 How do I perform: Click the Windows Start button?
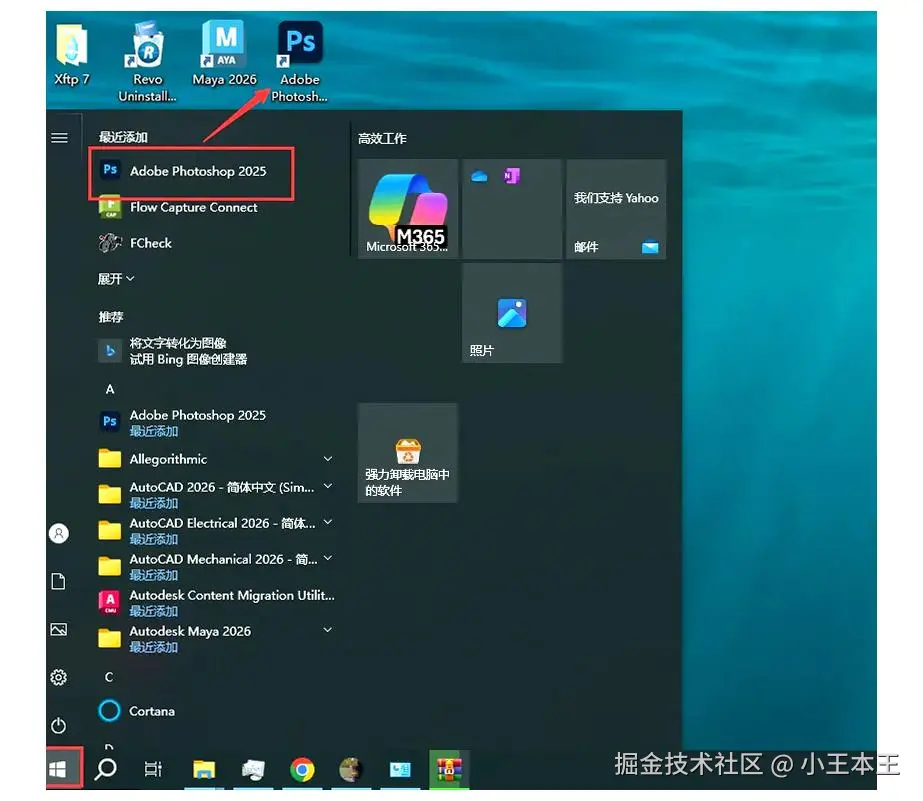(x=58, y=769)
